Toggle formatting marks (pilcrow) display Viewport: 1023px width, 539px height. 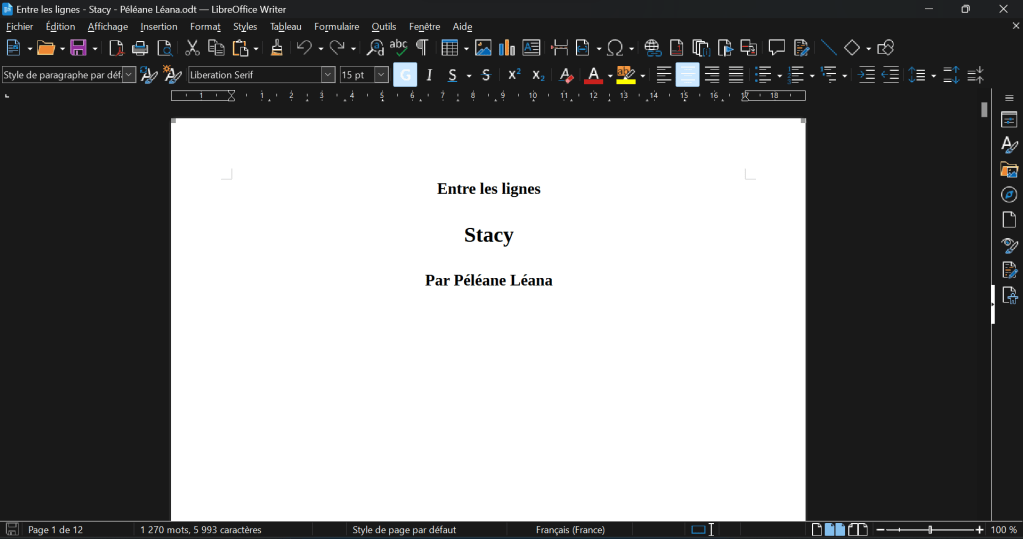[x=422, y=48]
